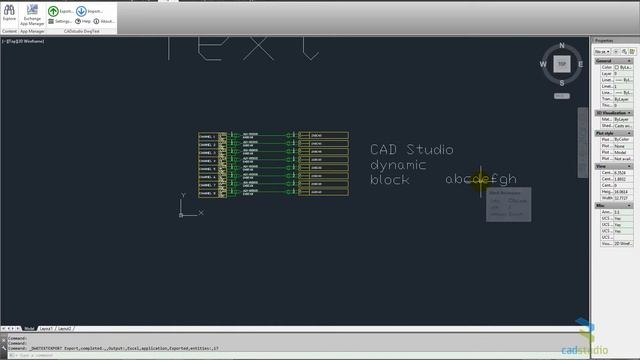
Task: Collapse the 3D Visualization section
Action: click(629, 113)
